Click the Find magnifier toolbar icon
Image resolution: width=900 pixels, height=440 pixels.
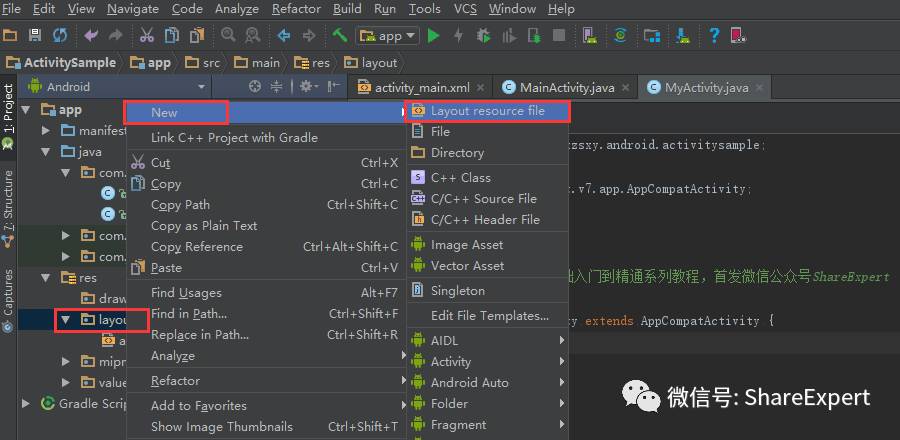point(228,36)
